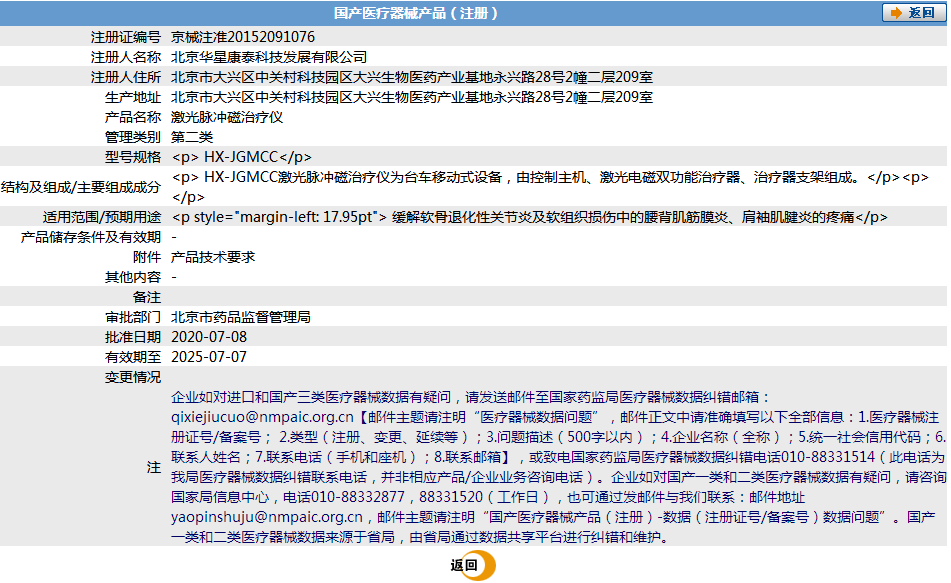The height and width of the screenshot is (583, 951).
Task: Click the product name 激光脉冲磁治疗仪
Action: pos(227,117)
